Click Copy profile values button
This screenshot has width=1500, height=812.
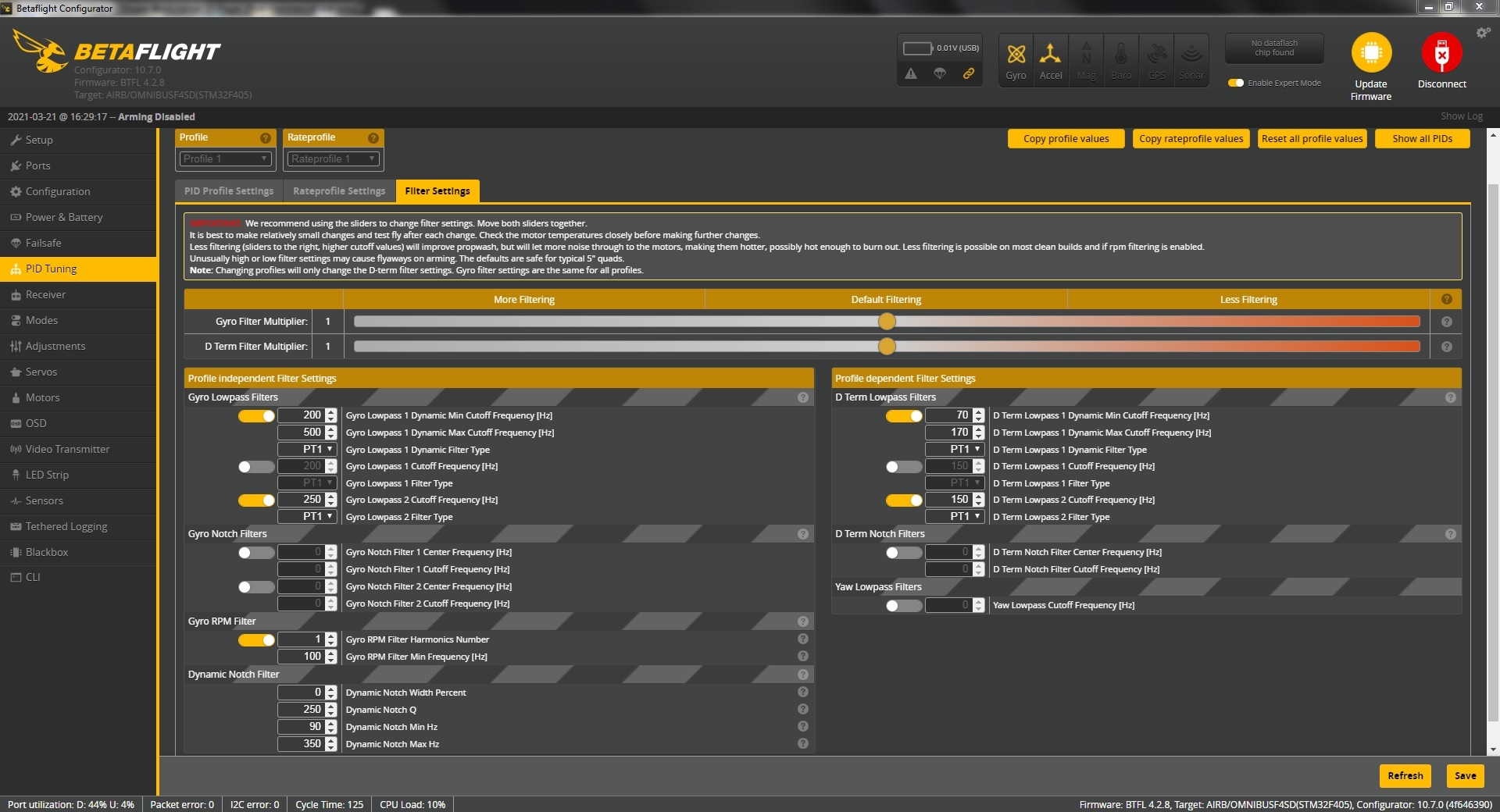click(1066, 139)
